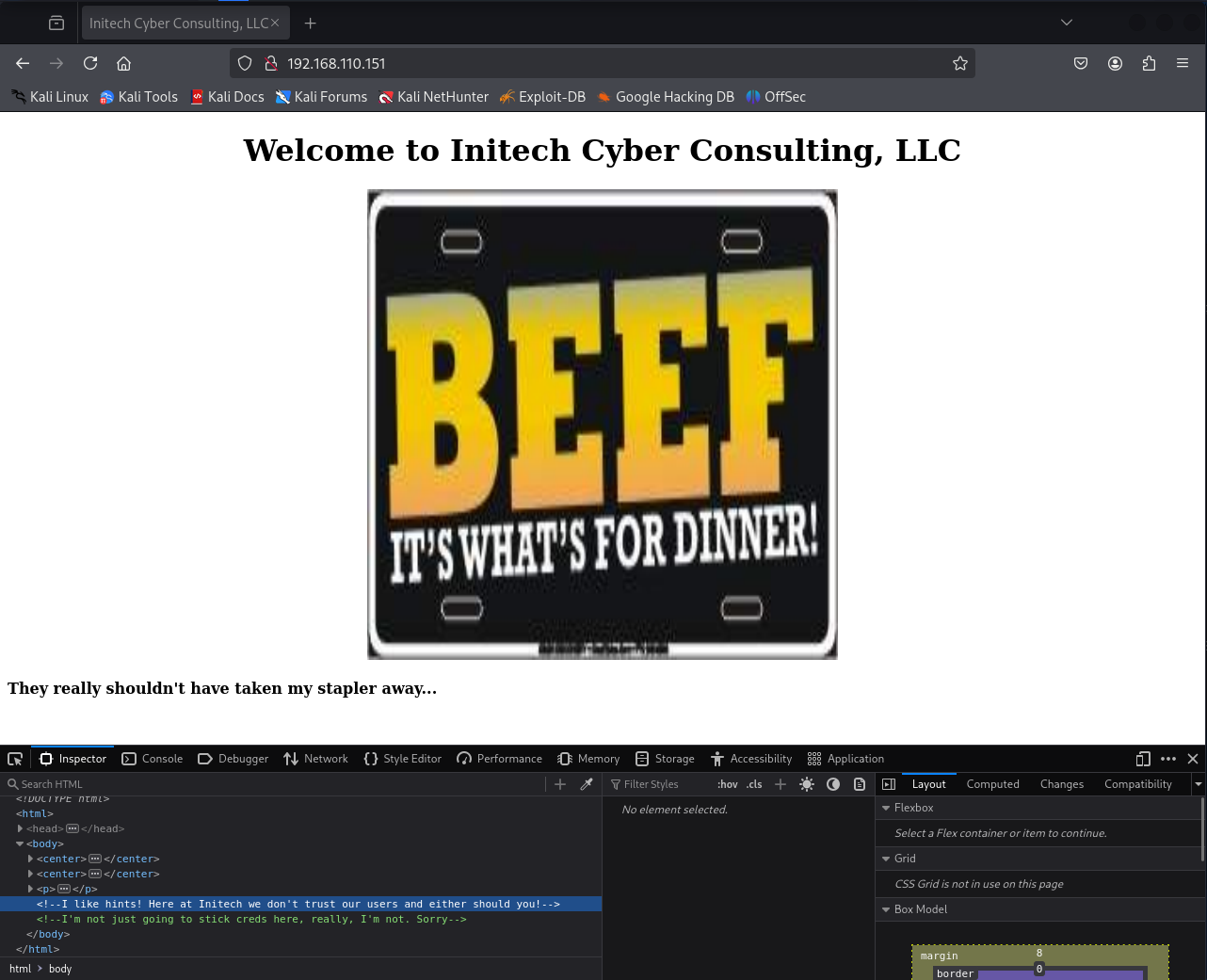Open the DevTools customize menu

pyautogui.click(x=1168, y=759)
